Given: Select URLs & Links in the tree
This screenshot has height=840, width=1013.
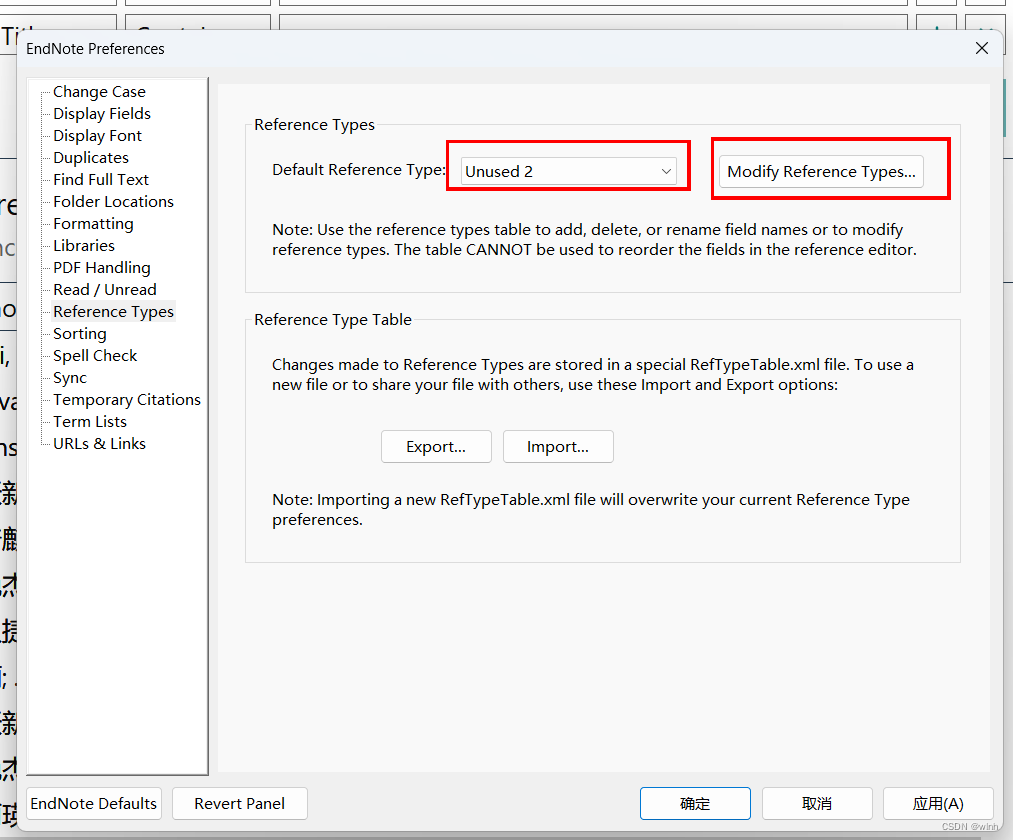Looking at the screenshot, I should coord(99,443).
